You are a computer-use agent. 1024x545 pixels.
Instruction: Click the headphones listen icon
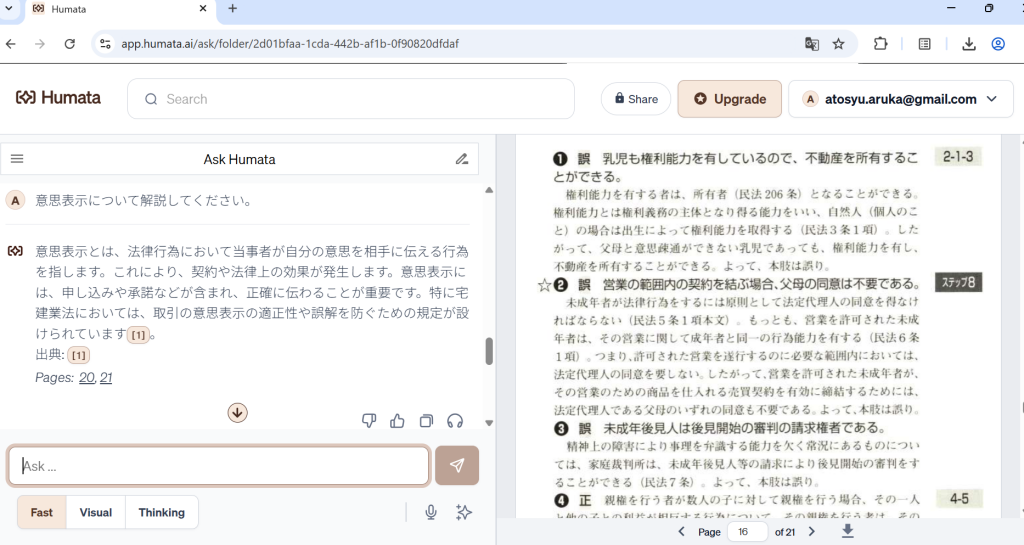click(455, 421)
